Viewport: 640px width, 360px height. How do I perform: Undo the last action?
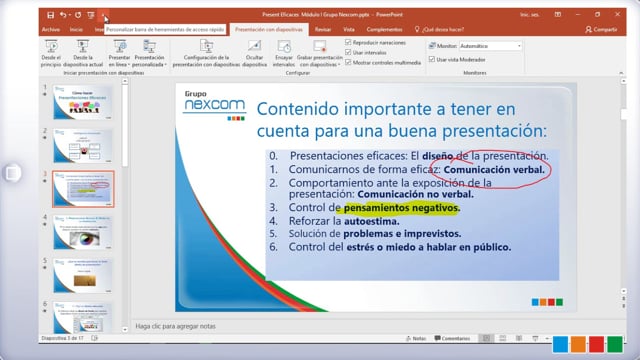[62, 15]
